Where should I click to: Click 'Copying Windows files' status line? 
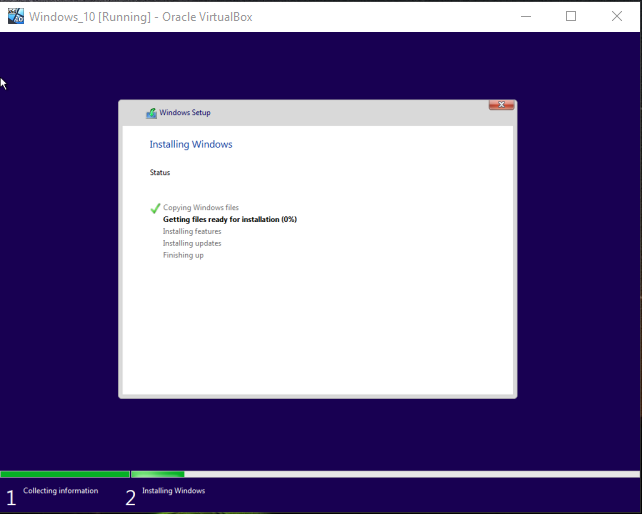coord(201,208)
